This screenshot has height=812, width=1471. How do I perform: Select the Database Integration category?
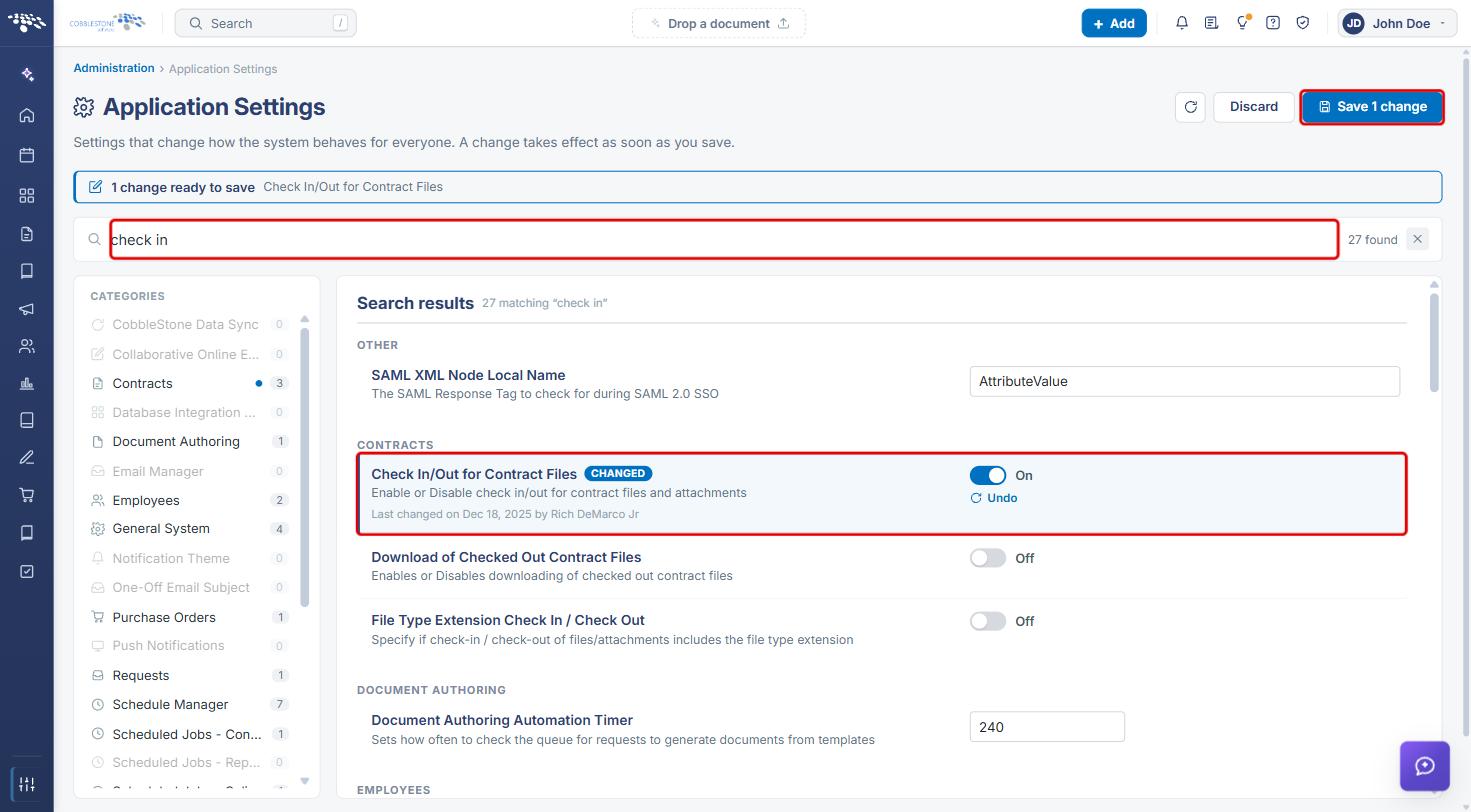pos(189,412)
